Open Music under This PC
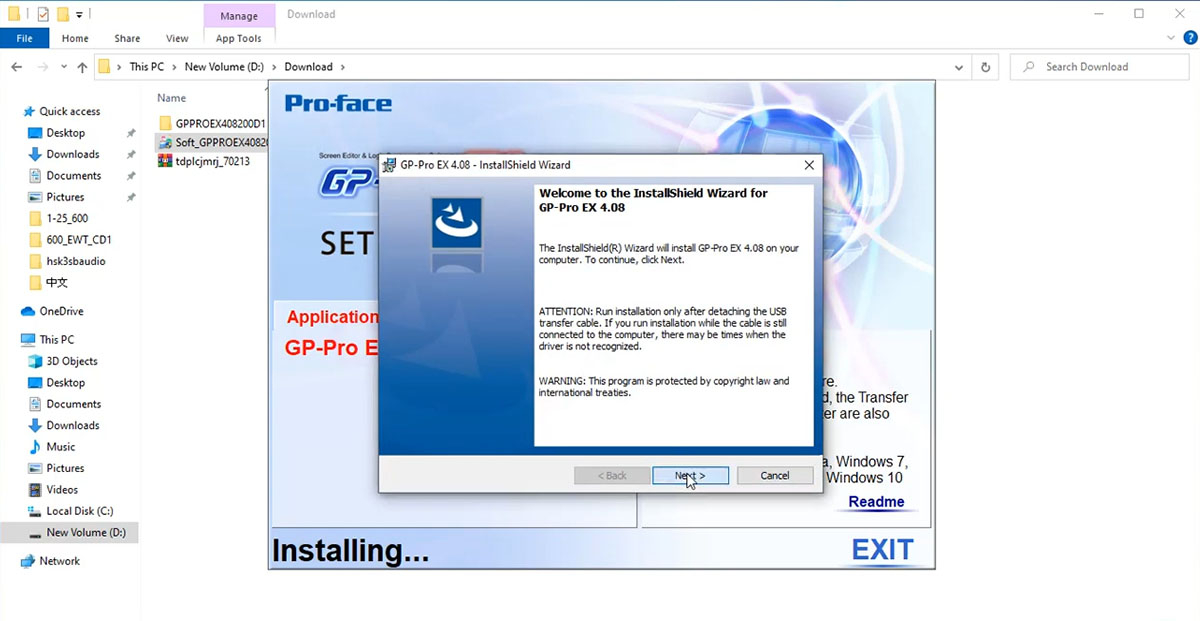The height and width of the screenshot is (621, 1200). [61, 447]
